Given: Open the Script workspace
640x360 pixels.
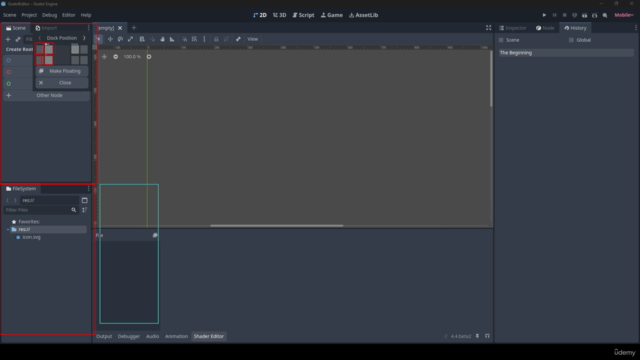Looking at the screenshot, I should (303, 15).
